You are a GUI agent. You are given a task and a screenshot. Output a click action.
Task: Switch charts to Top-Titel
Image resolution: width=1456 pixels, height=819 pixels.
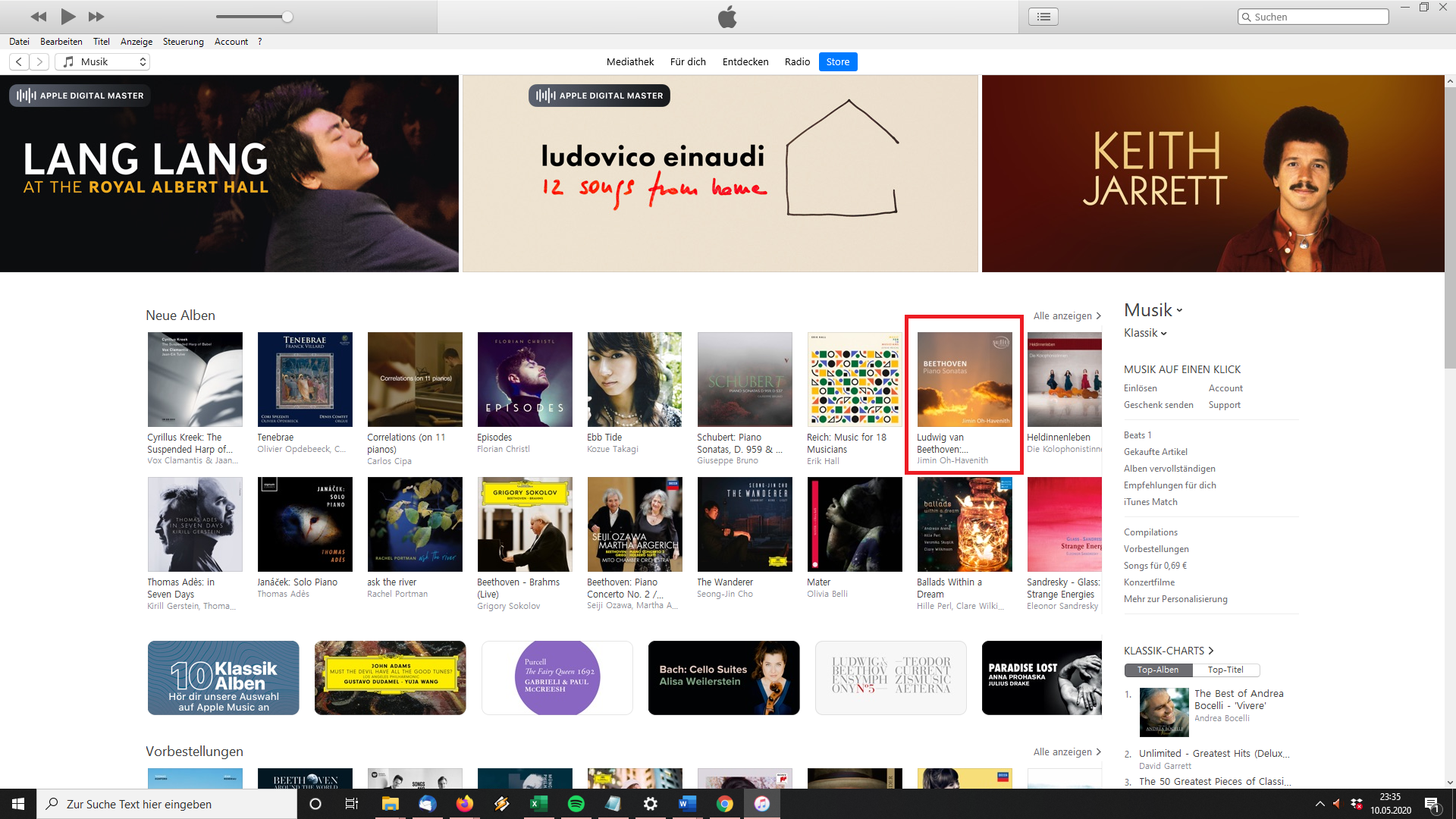point(1225,670)
